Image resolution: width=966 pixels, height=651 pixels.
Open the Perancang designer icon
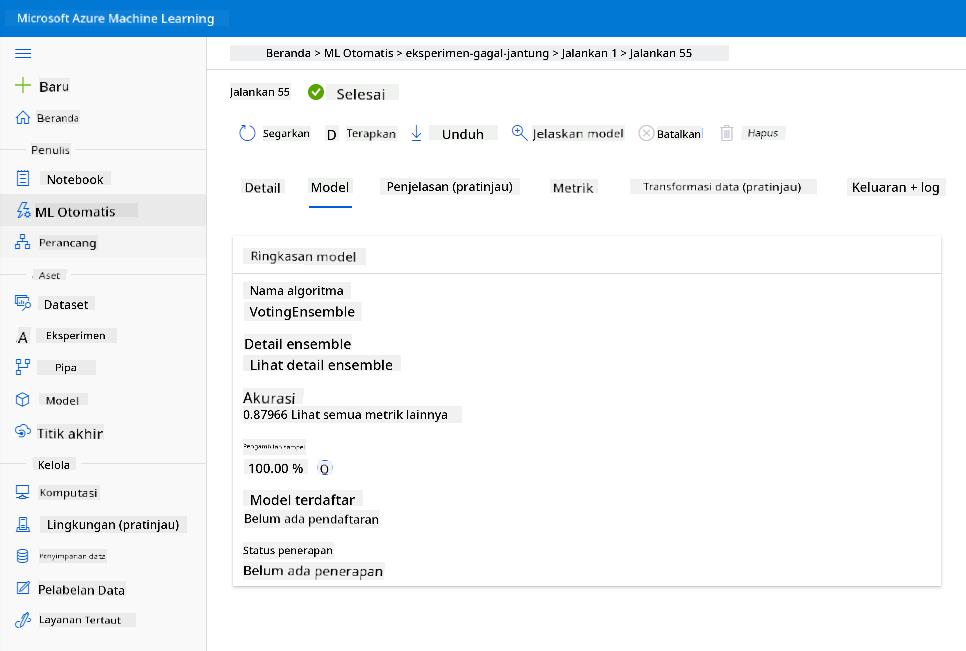pos(23,242)
